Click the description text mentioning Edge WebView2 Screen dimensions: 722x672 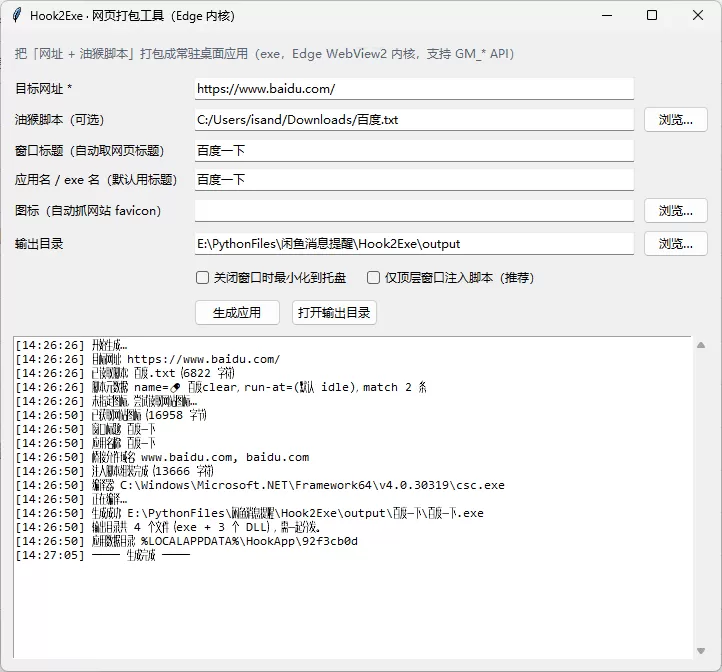pyautogui.click(x=264, y=54)
